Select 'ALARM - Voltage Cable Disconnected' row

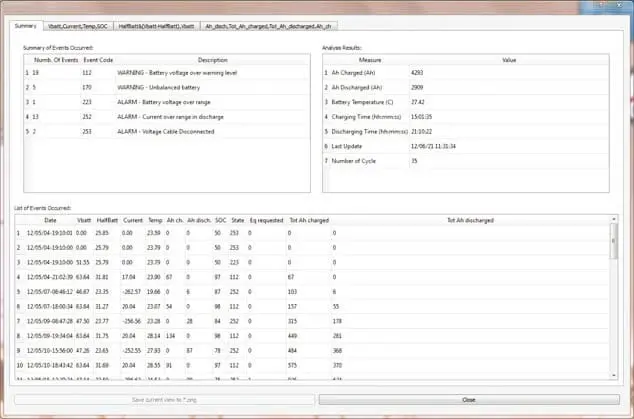pyautogui.click(x=167, y=131)
